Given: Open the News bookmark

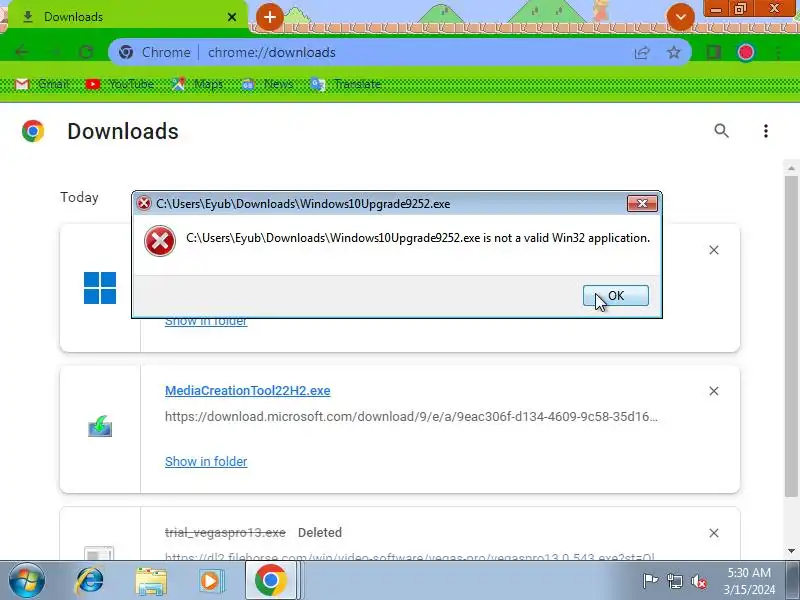Looking at the screenshot, I should [267, 84].
